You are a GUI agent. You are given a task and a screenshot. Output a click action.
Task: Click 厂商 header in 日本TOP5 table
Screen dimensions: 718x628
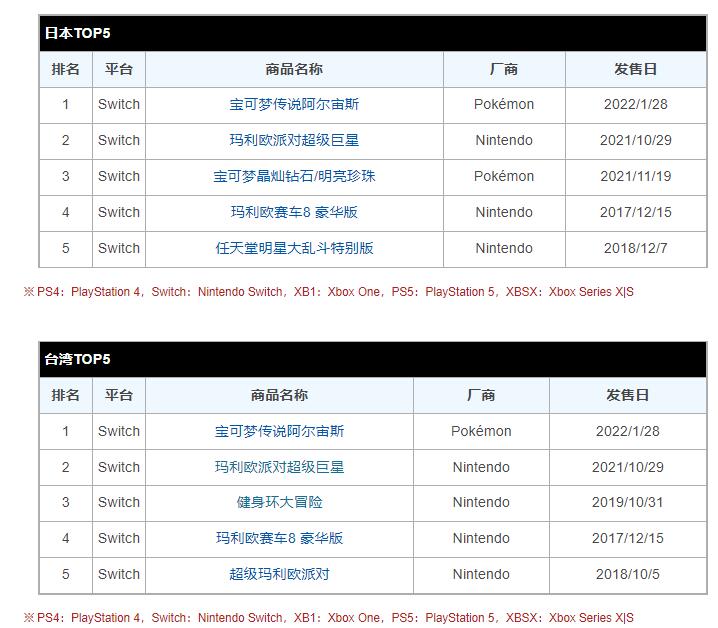coord(504,69)
